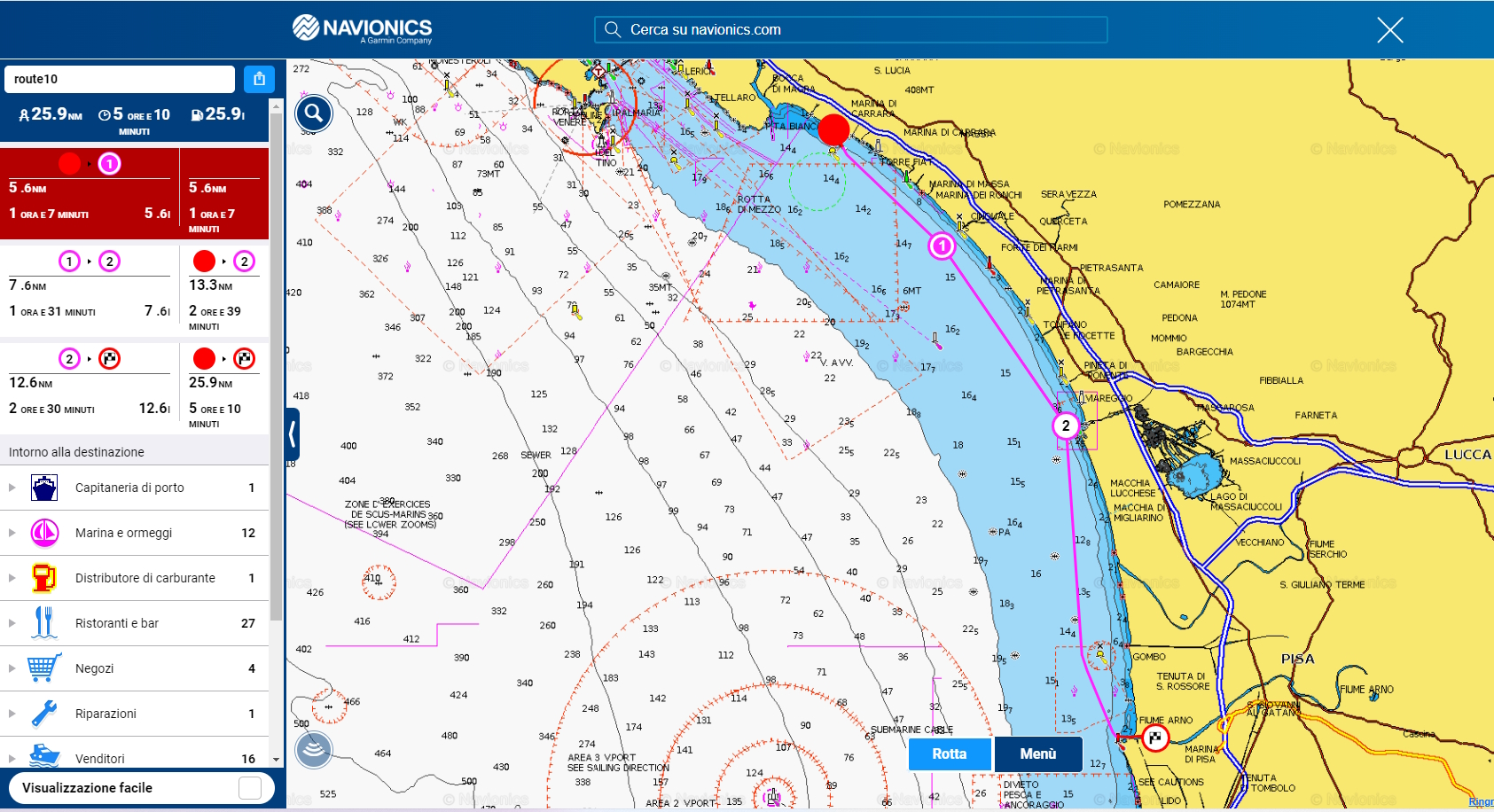Open the Menù button
The height and width of the screenshot is (812, 1494).
(1038, 754)
